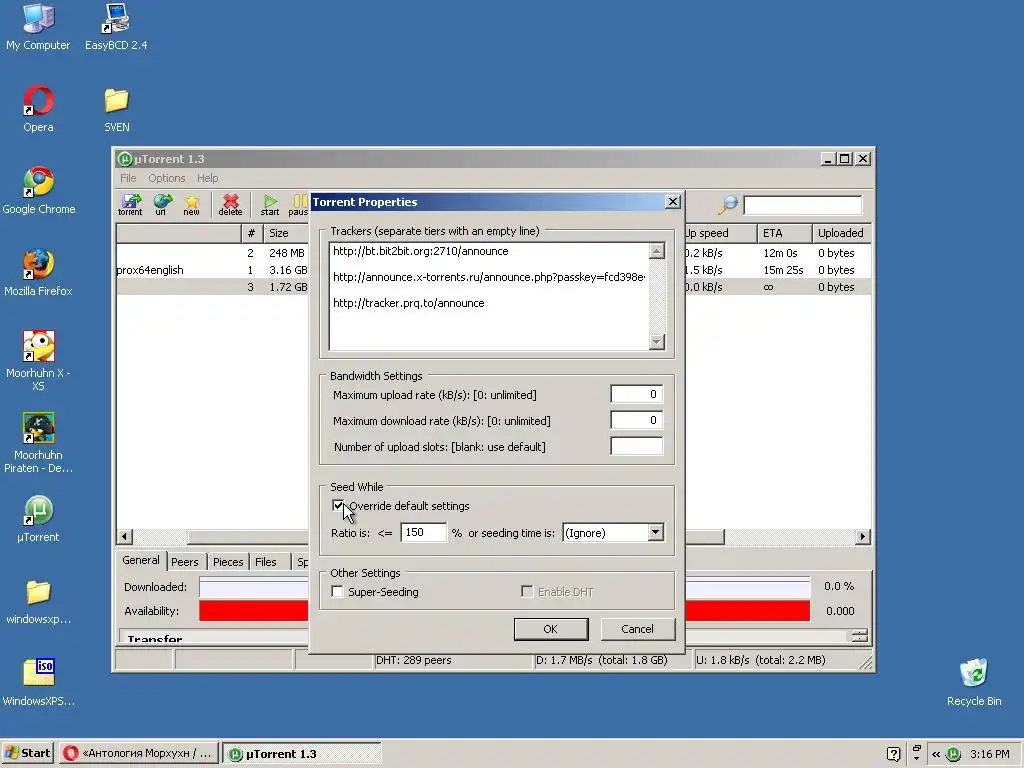Viewport: 1024px width, 768px height.
Task: Launch Mozilla Firefox desktop shortcut
Action: pyautogui.click(x=38, y=273)
